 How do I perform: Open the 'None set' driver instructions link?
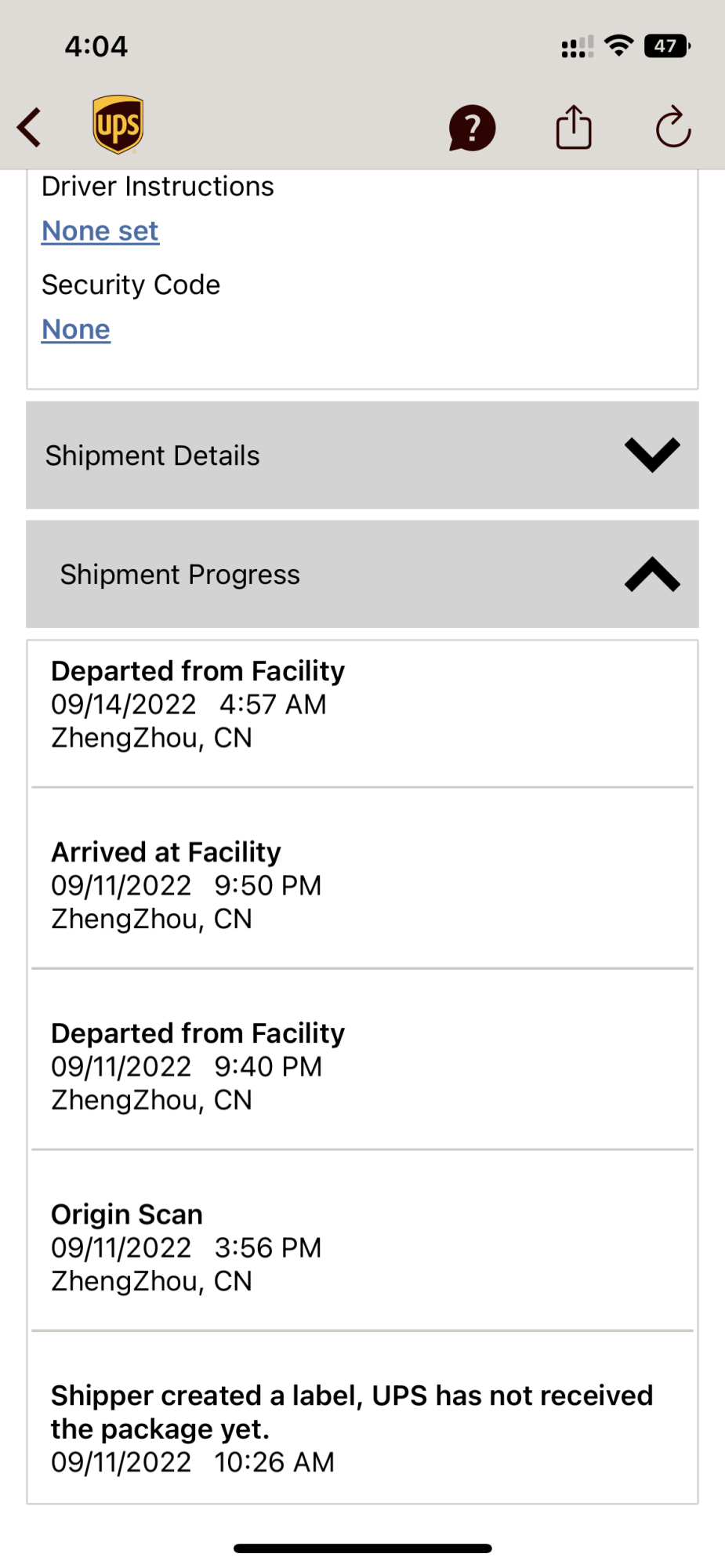click(100, 231)
